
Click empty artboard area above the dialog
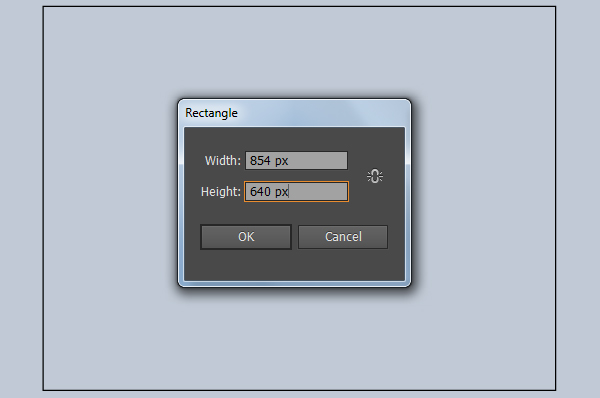pyautogui.click(x=298, y=52)
